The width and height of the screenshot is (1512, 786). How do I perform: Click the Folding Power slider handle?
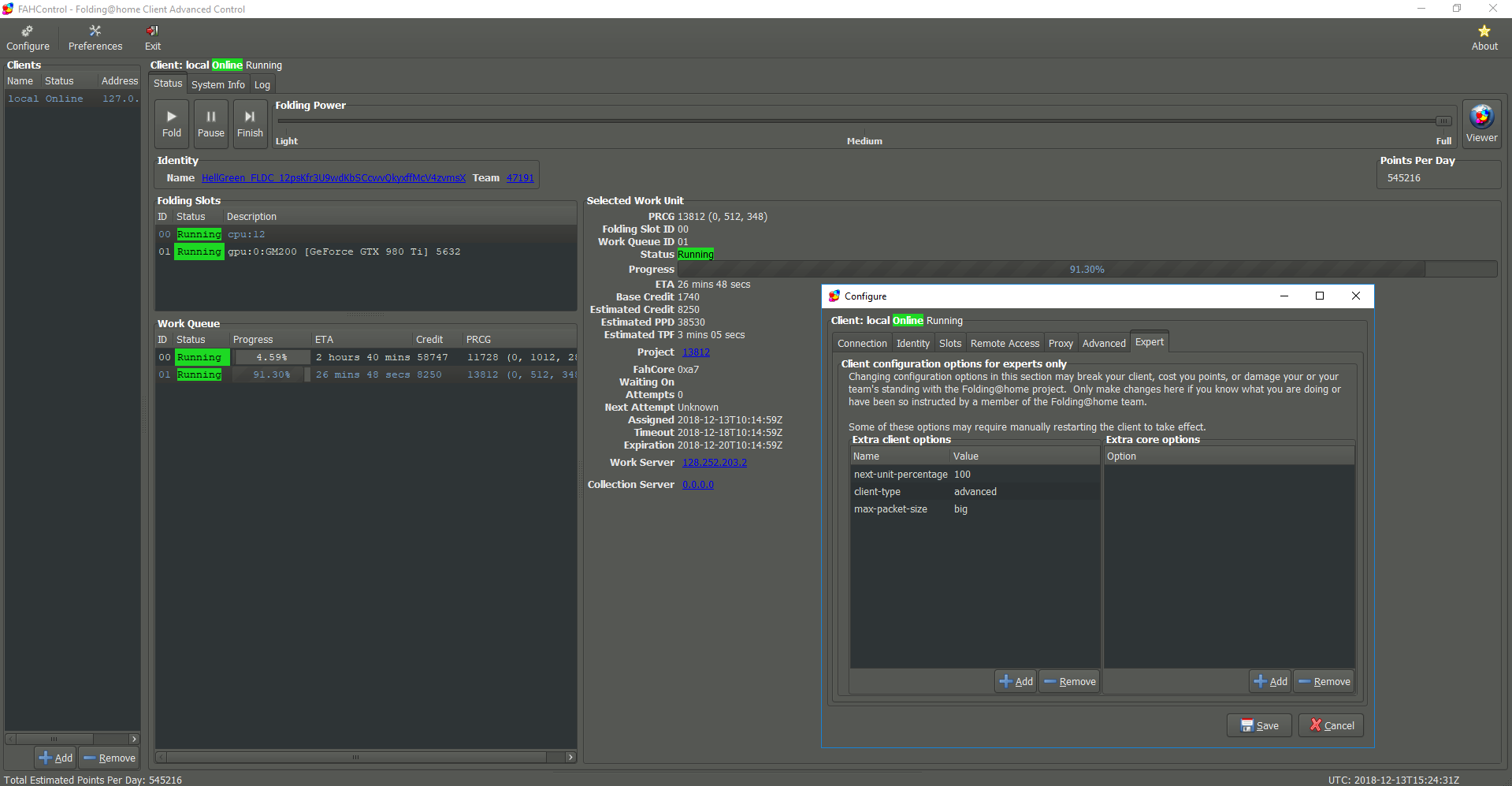coord(1443,121)
